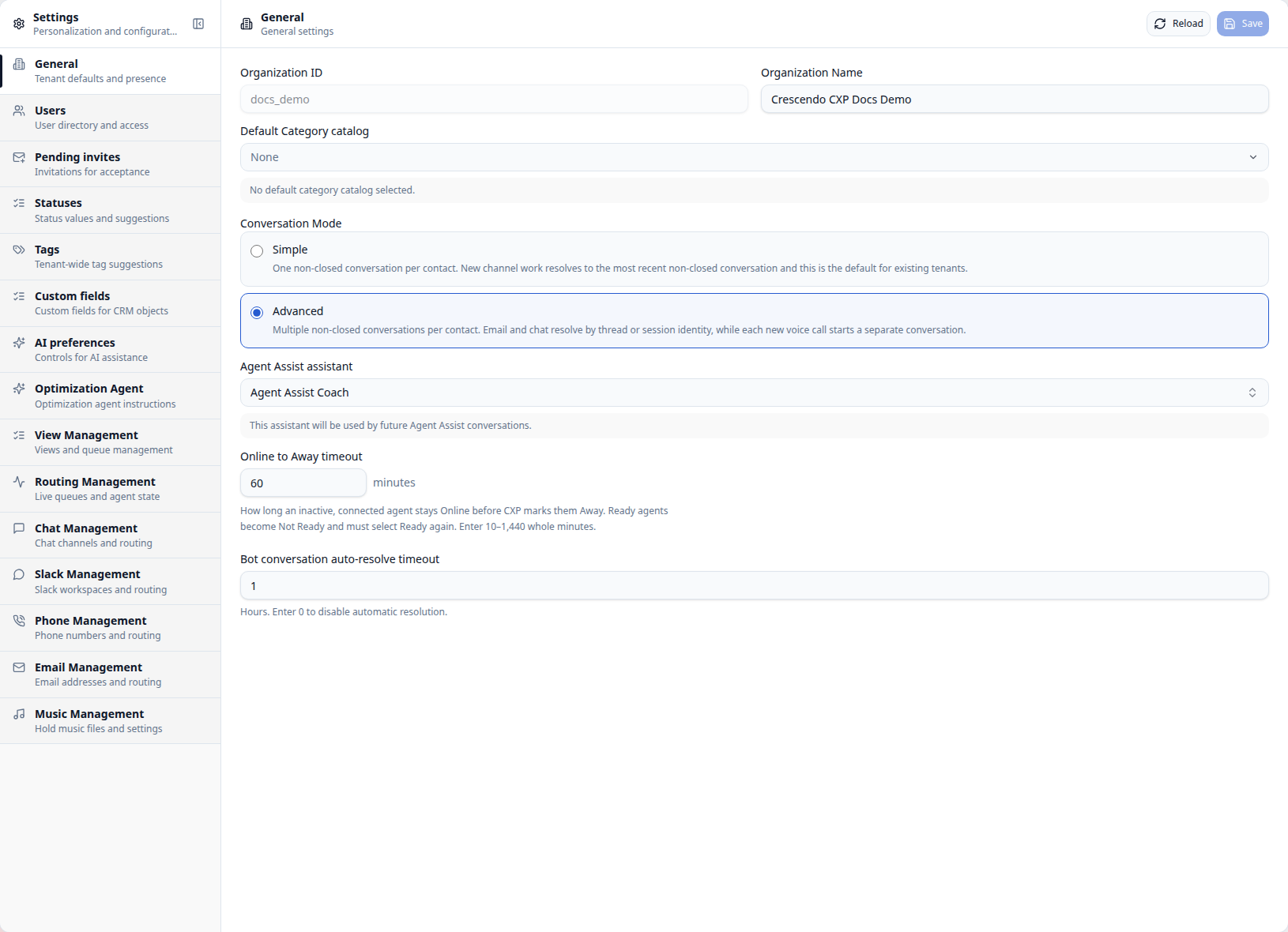1288x932 pixels.
Task: Edit the Organization Name field
Action: 1015,100
